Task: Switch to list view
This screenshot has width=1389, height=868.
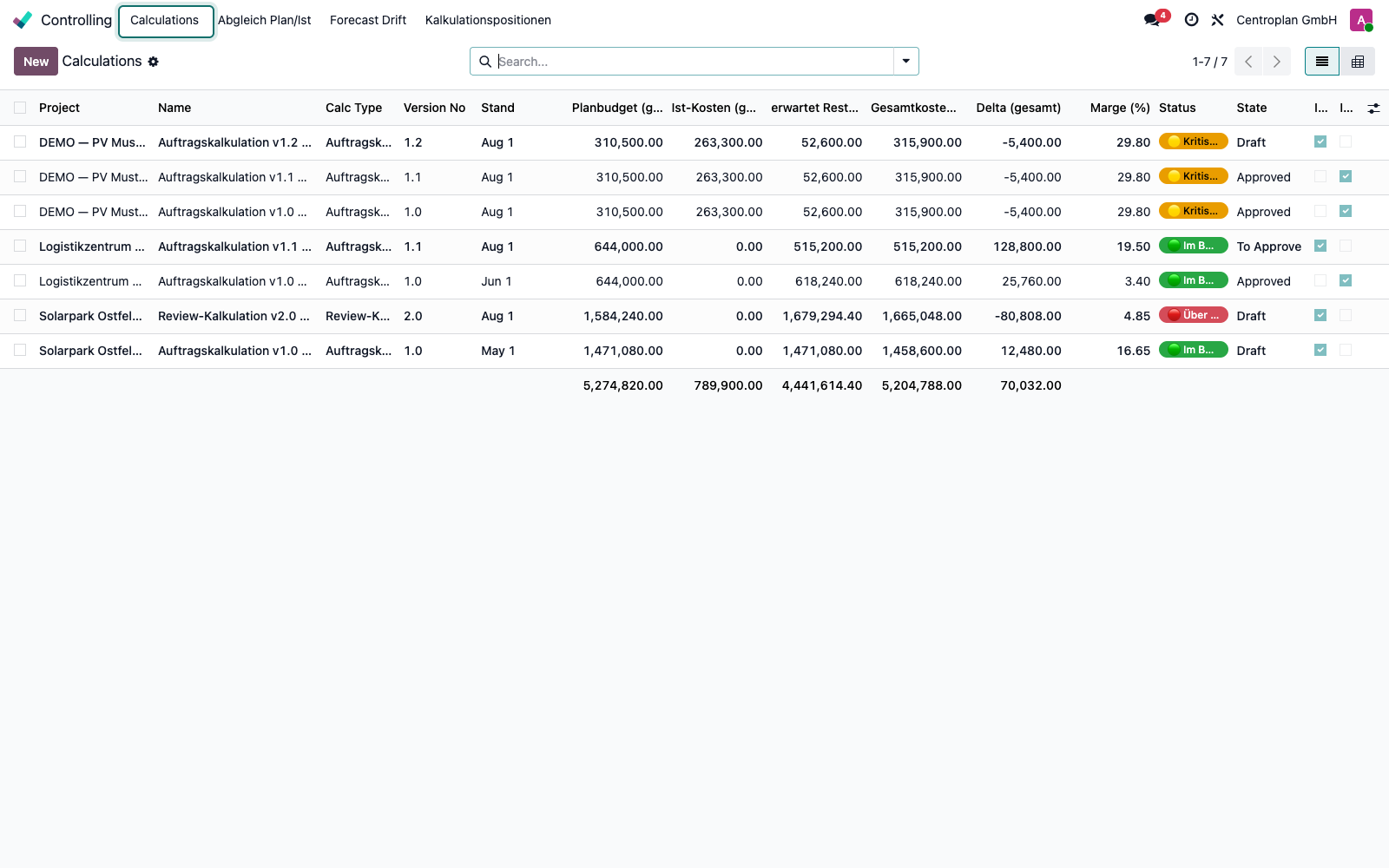Action: tap(1322, 62)
